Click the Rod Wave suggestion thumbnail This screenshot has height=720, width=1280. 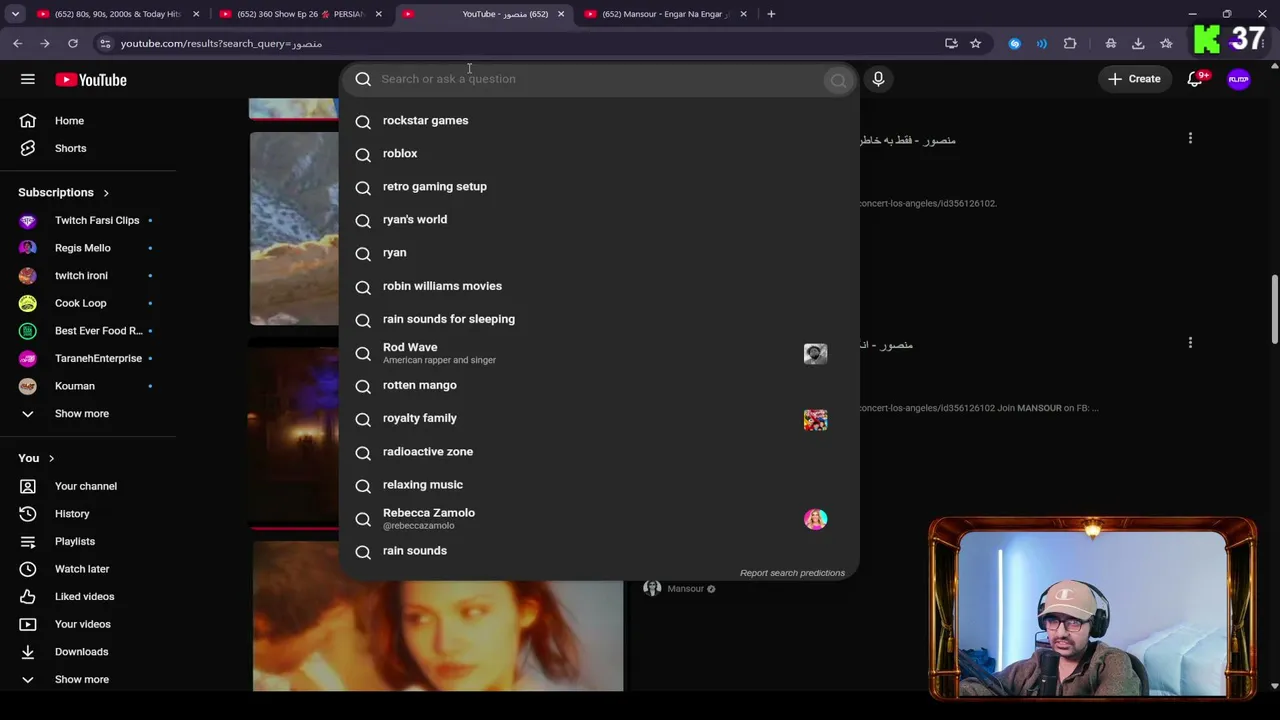[x=815, y=353]
